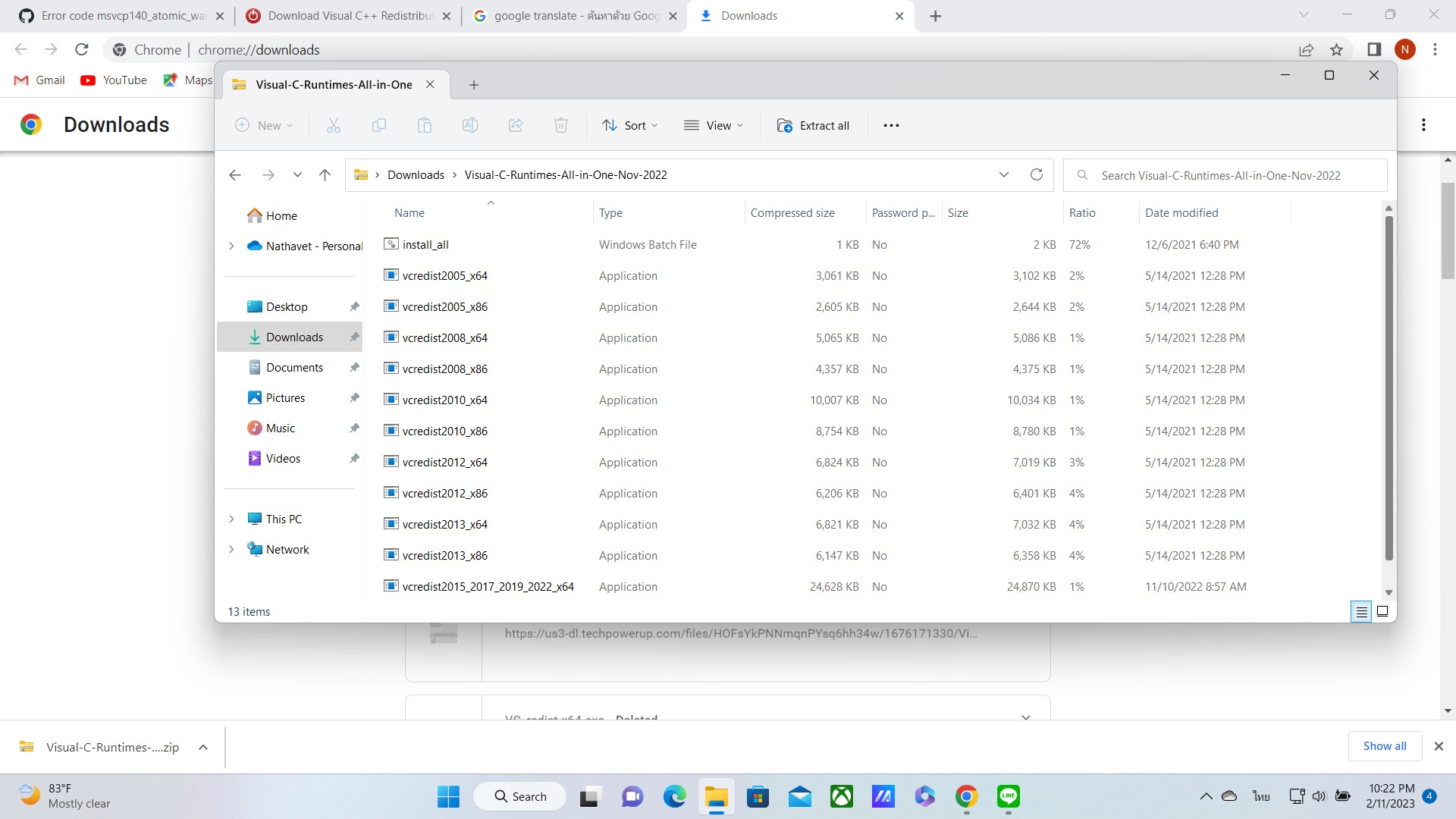Click the Show all downloads button
The image size is (1456, 819).
coord(1384,745)
